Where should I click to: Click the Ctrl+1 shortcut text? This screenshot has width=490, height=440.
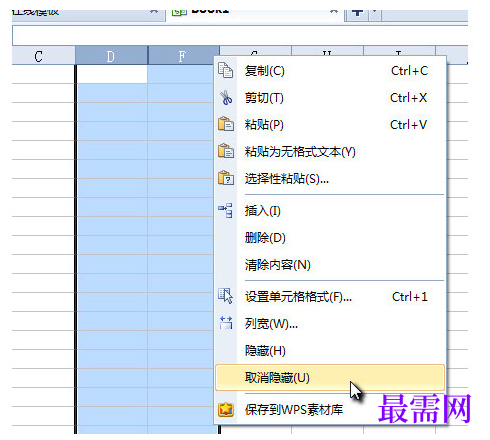(x=410, y=296)
